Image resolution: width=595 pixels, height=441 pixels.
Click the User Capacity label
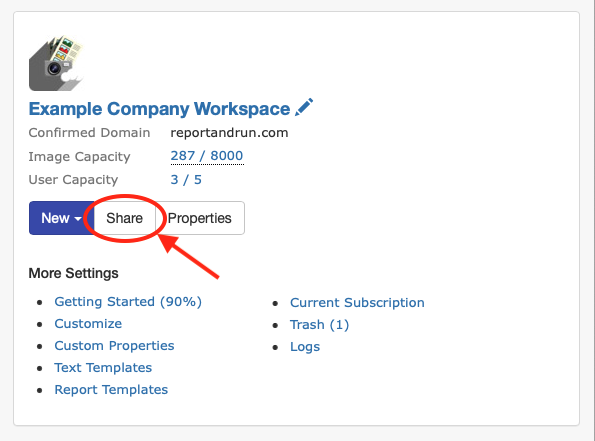[73, 180]
